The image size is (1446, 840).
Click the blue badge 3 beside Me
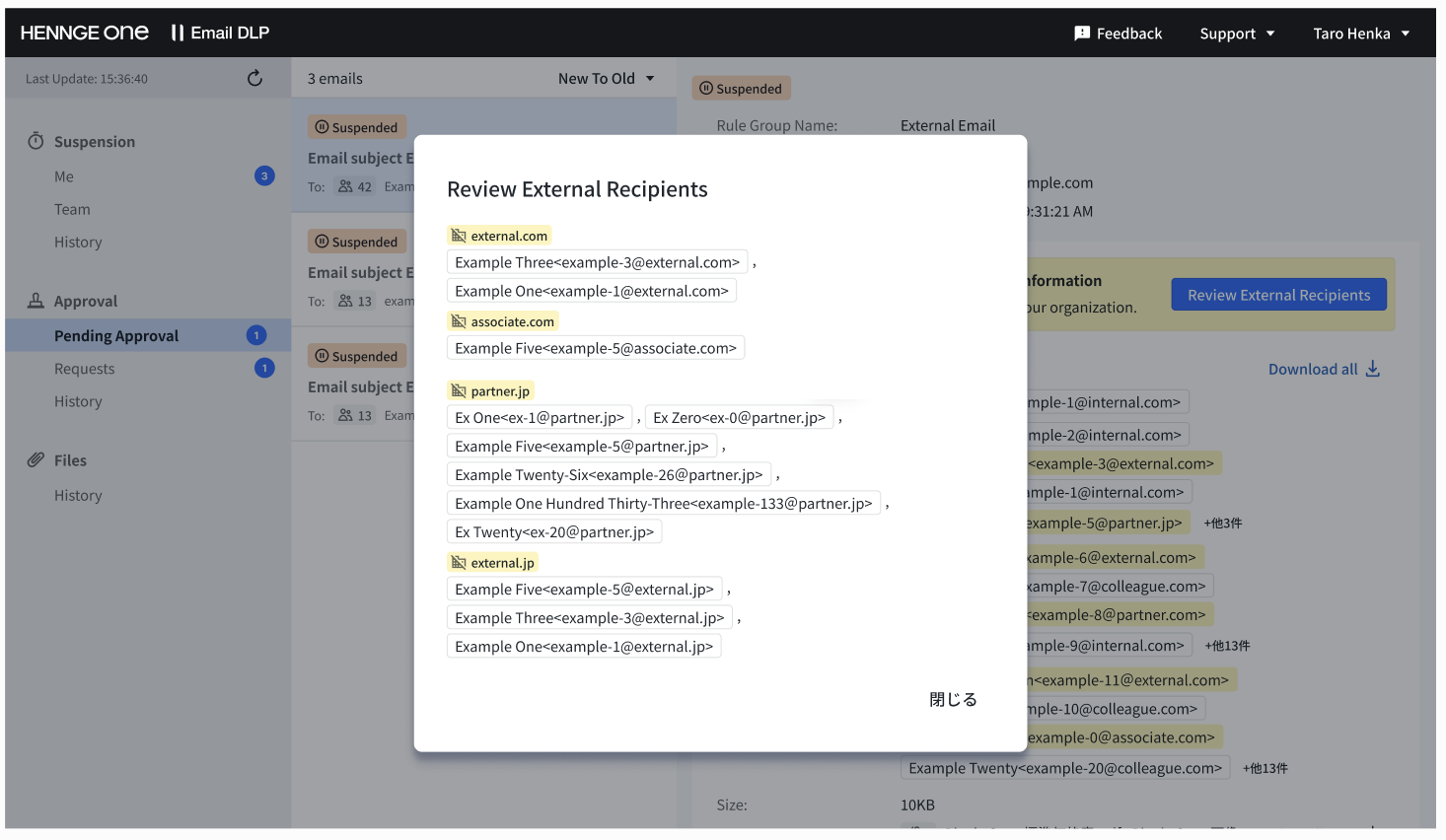tap(264, 175)
